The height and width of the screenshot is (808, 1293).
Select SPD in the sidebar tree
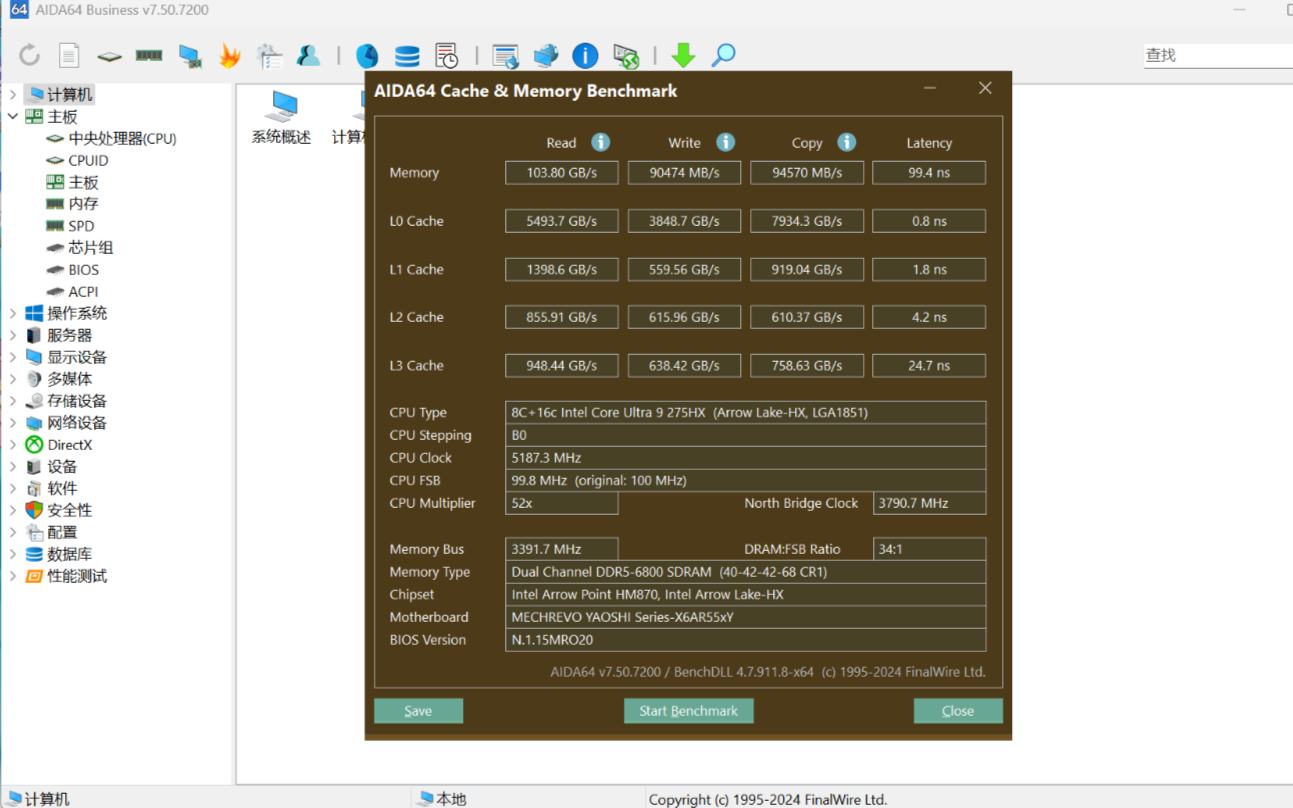[81, 226]
